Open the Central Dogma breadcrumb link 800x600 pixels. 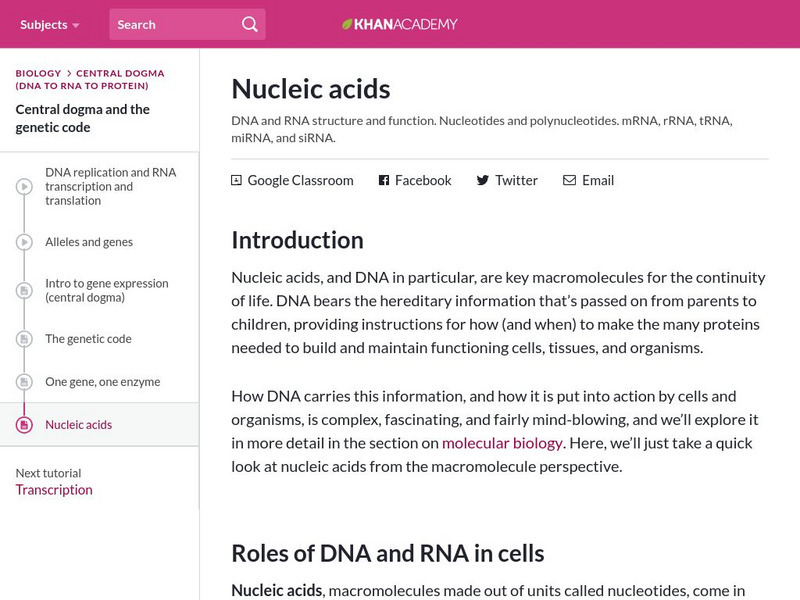(x=120, y=73)
